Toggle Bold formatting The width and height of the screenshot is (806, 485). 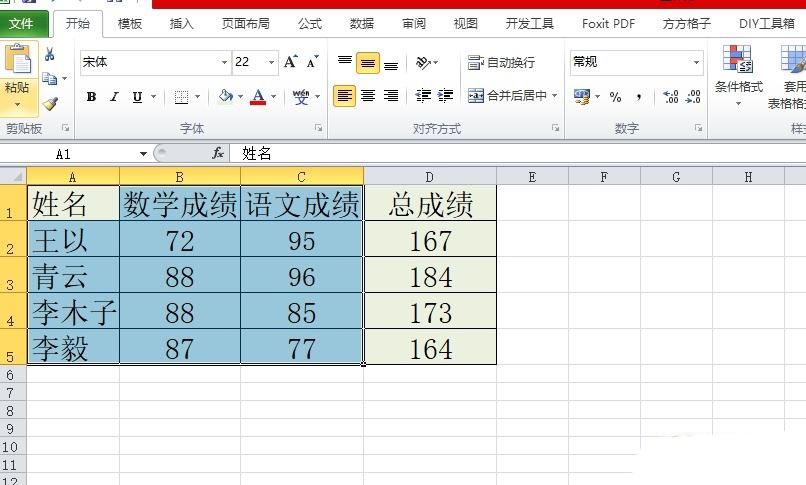(91, 97)
